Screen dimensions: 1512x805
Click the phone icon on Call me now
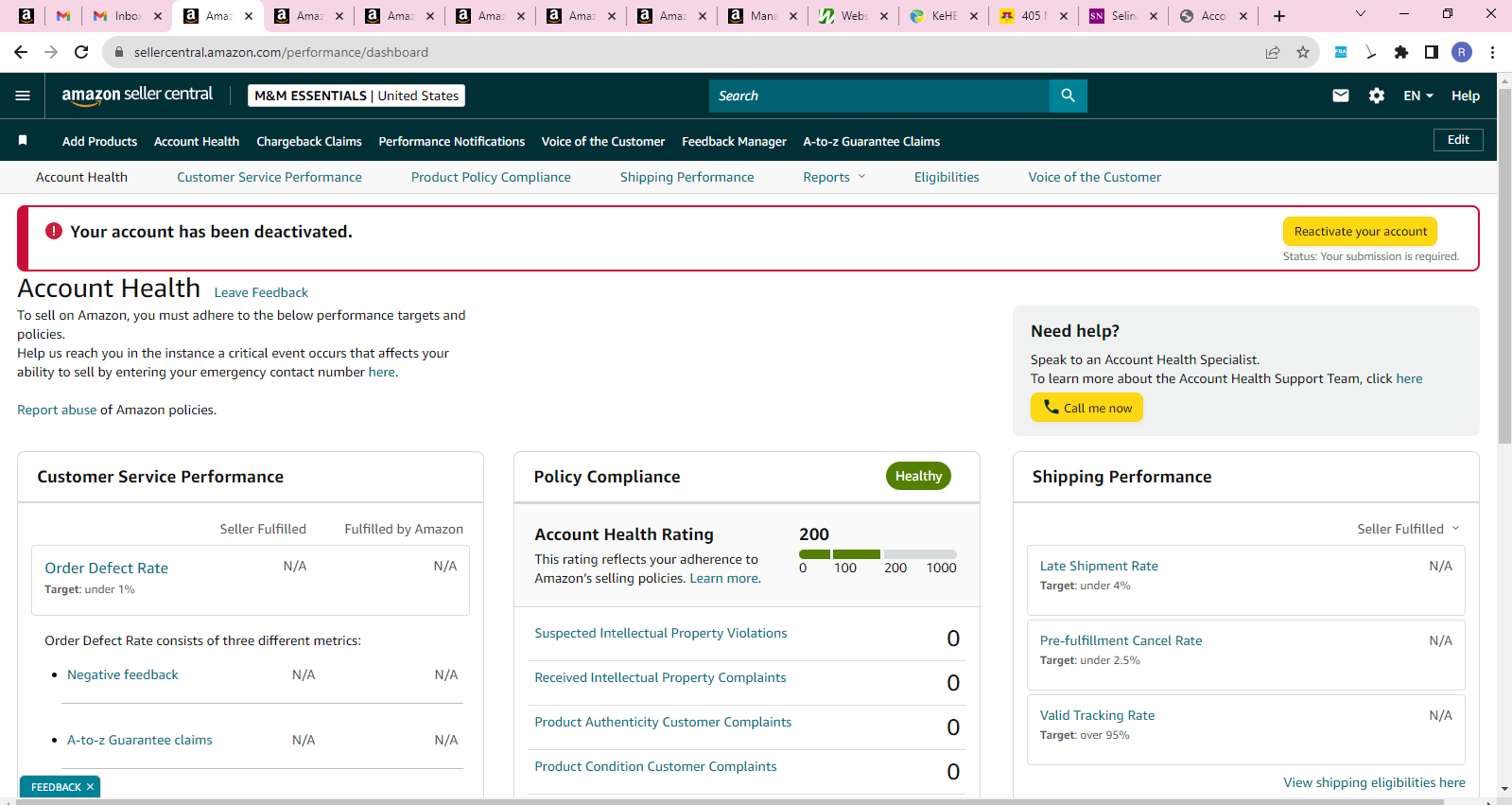point(1051,407)
